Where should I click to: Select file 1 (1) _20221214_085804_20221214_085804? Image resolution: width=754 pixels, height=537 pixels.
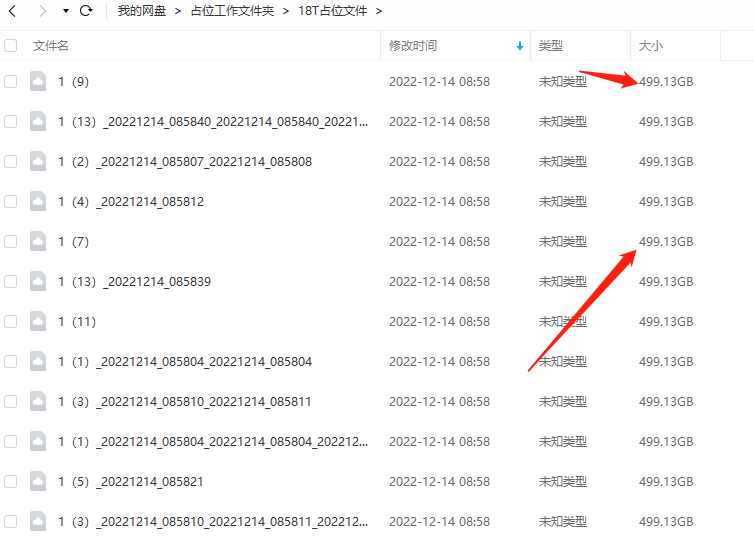[185, 361]
